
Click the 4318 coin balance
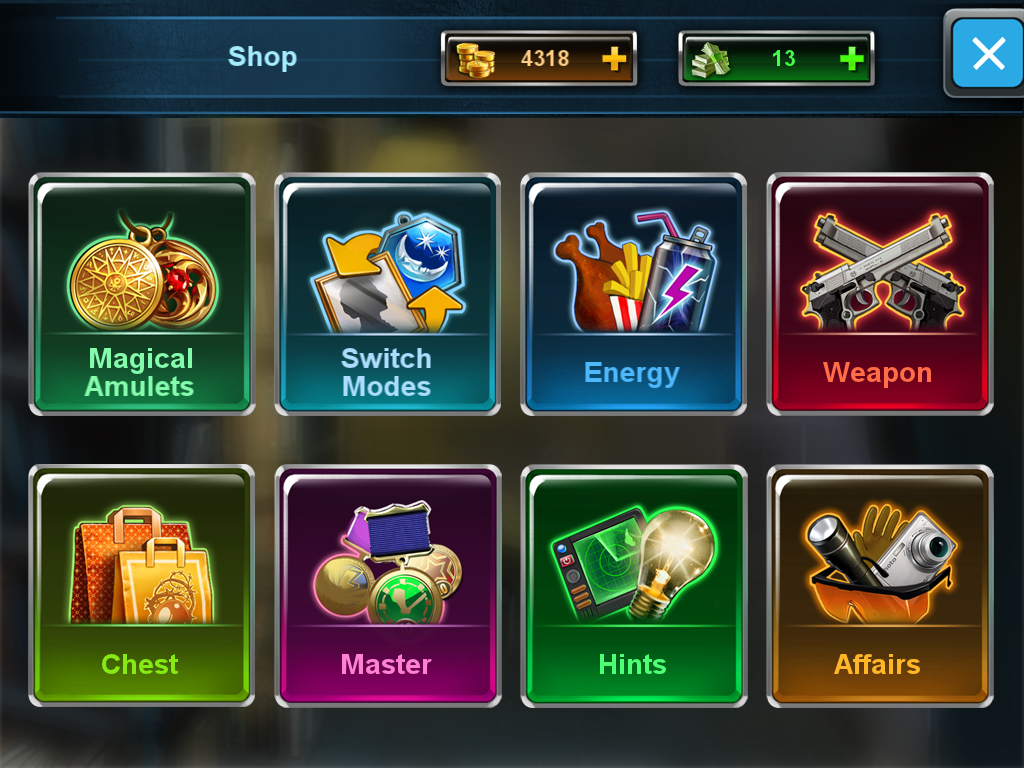click(545, 59)
